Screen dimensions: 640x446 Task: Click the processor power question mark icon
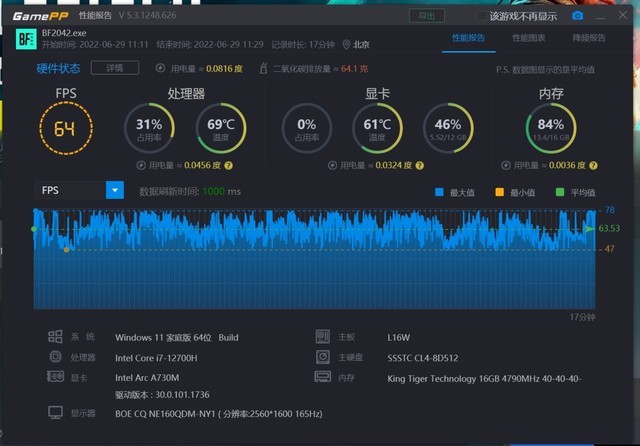[229, 165]
